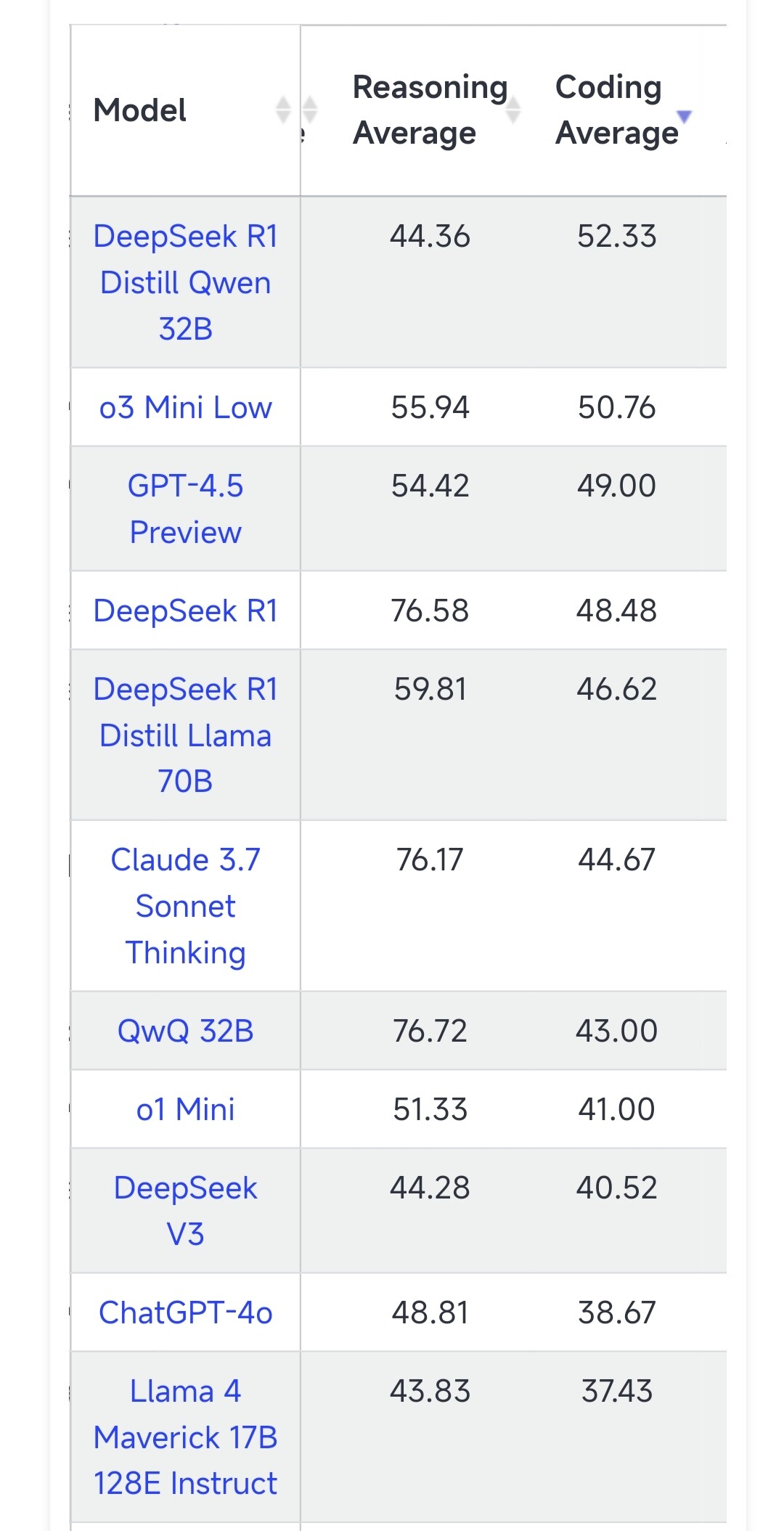
Task: Select the 52.33 coding score cell
Action: (616, 236)
